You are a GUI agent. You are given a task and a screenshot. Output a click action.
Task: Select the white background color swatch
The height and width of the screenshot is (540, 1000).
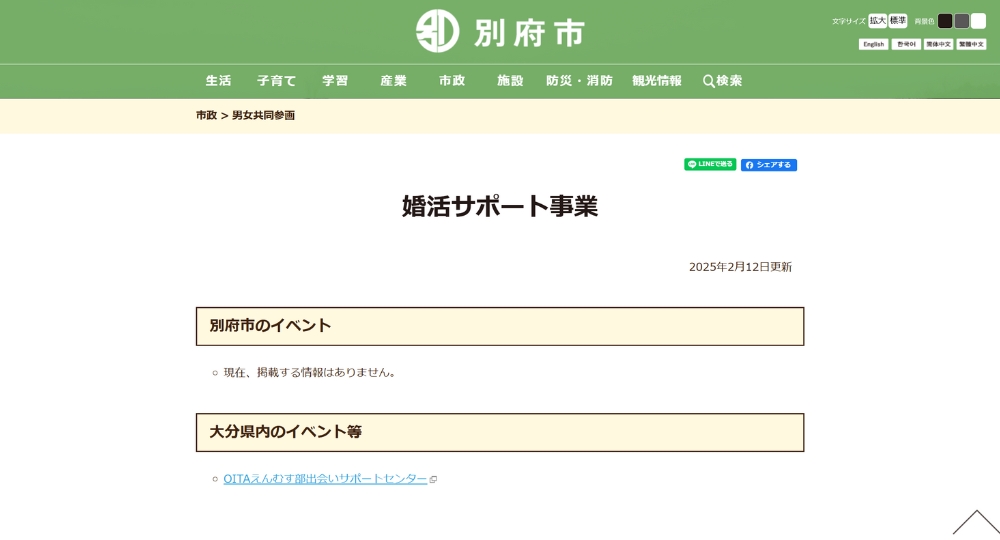978,21
